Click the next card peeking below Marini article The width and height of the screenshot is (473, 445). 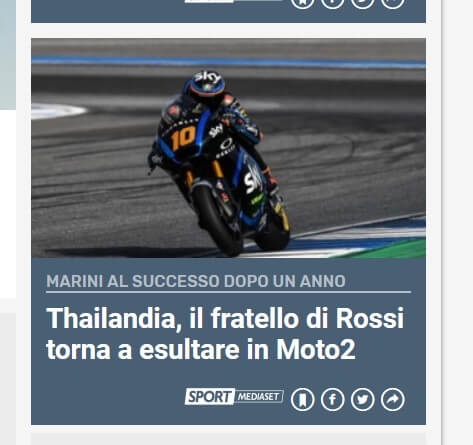point(228,439)
